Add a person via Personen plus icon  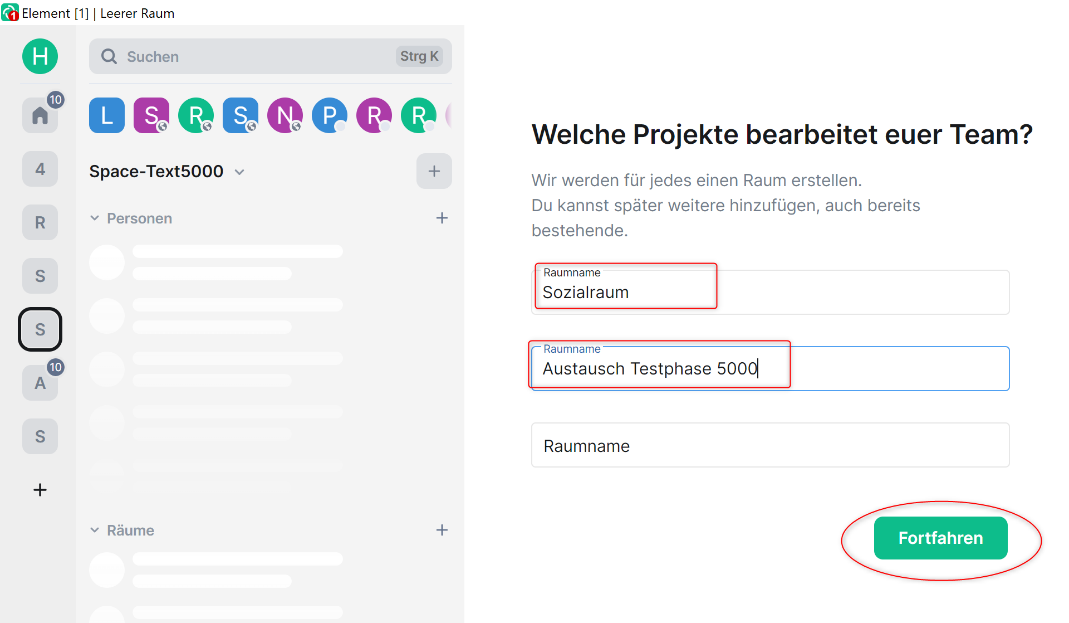coord(442,218)
